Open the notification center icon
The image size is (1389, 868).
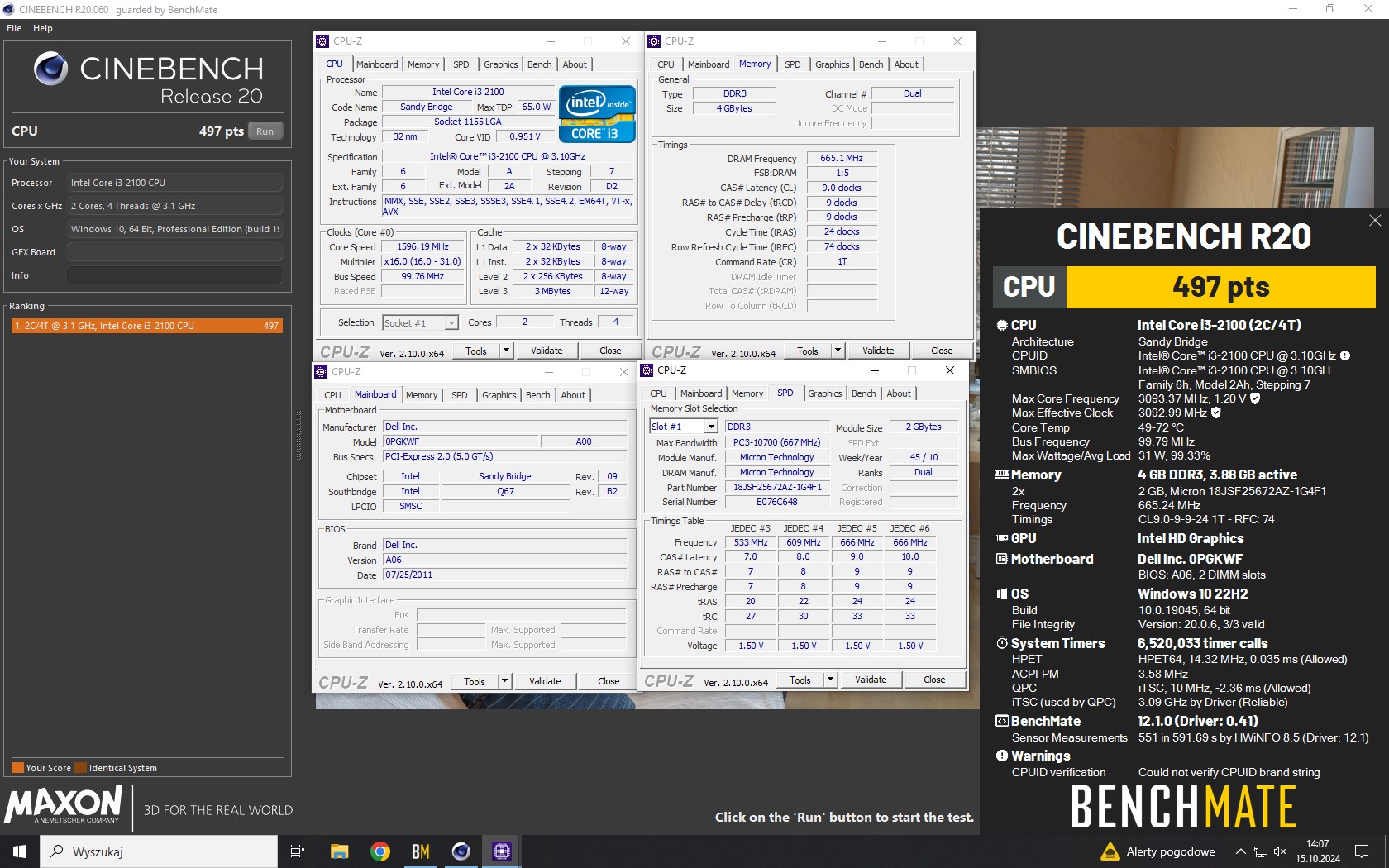[x=1361, y=851]
